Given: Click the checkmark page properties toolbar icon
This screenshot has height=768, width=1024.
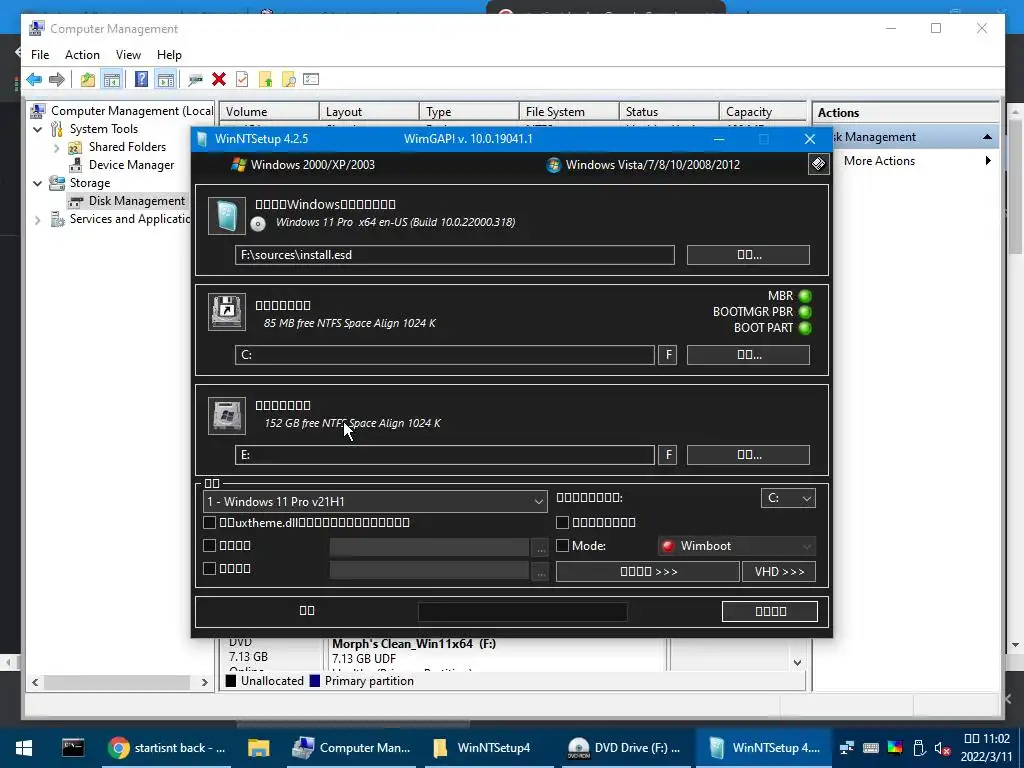Looking at the screenshot, I should pos(242,80).
